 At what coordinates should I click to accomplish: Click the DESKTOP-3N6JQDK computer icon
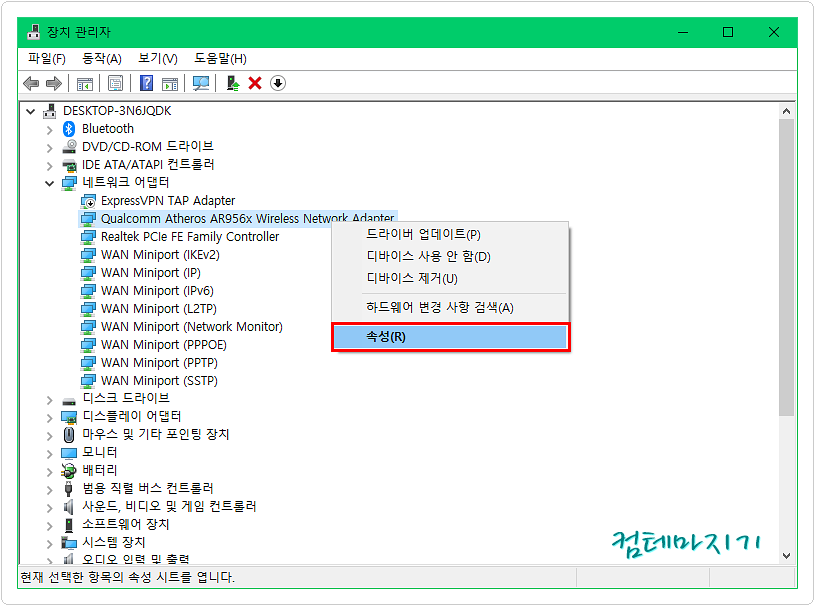[x=50, y=111]
